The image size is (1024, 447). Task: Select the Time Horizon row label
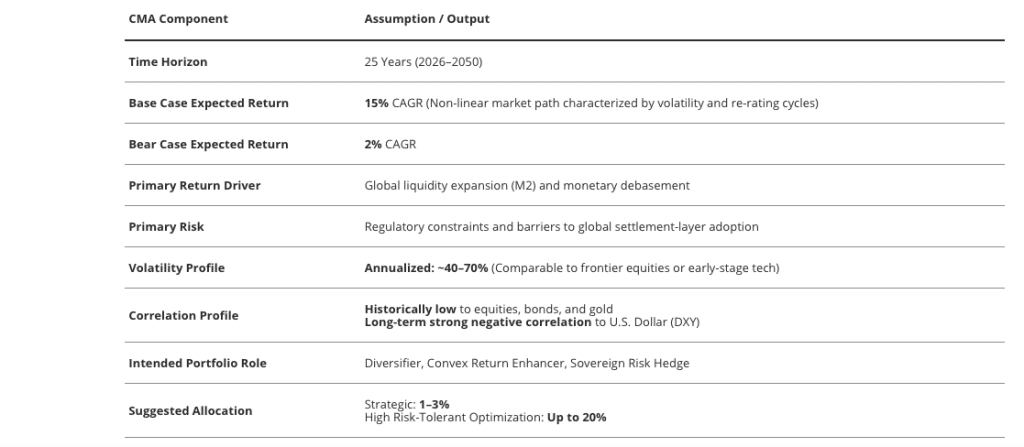(x=170, y=62)
